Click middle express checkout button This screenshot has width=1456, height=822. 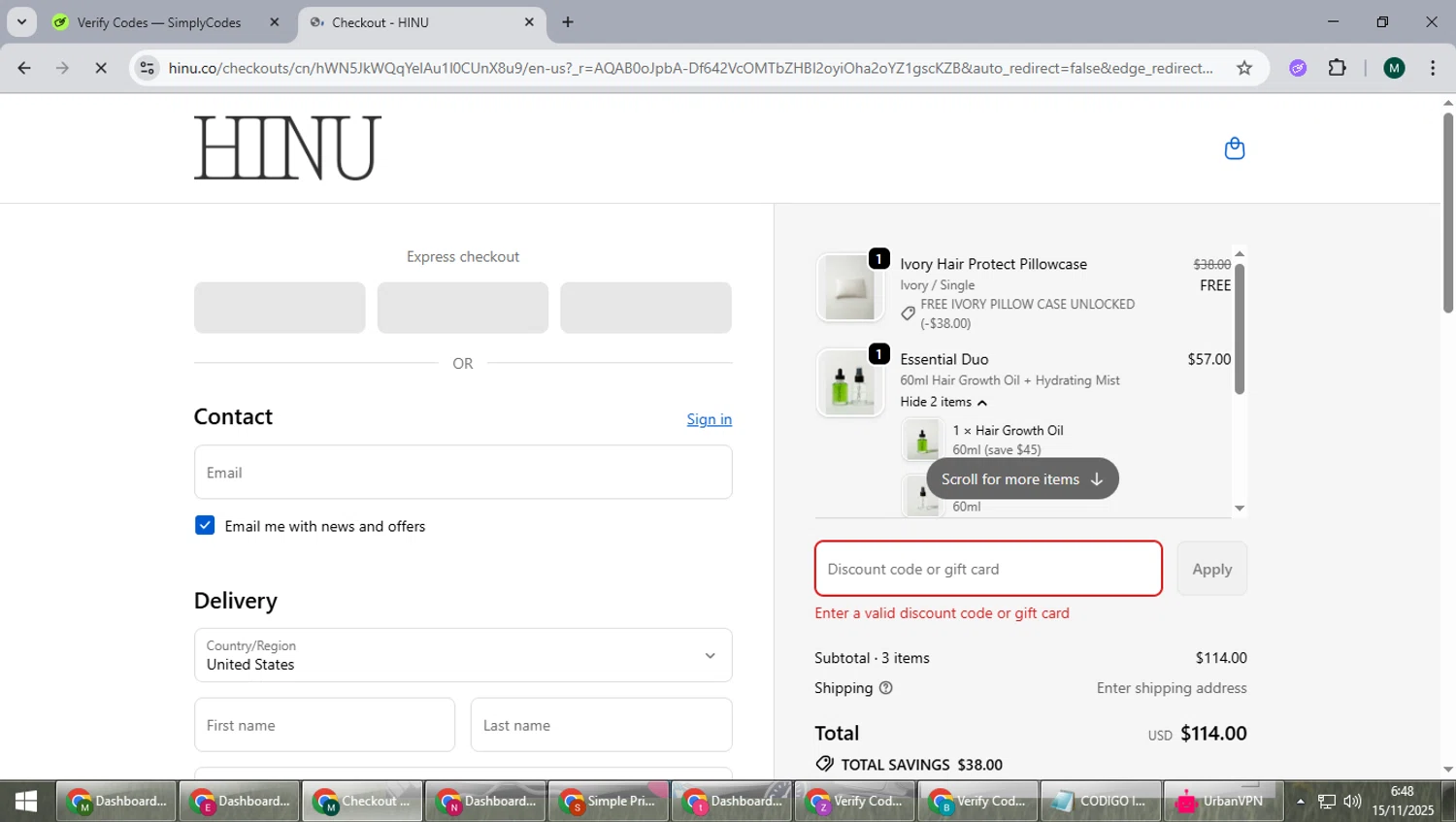463,308
